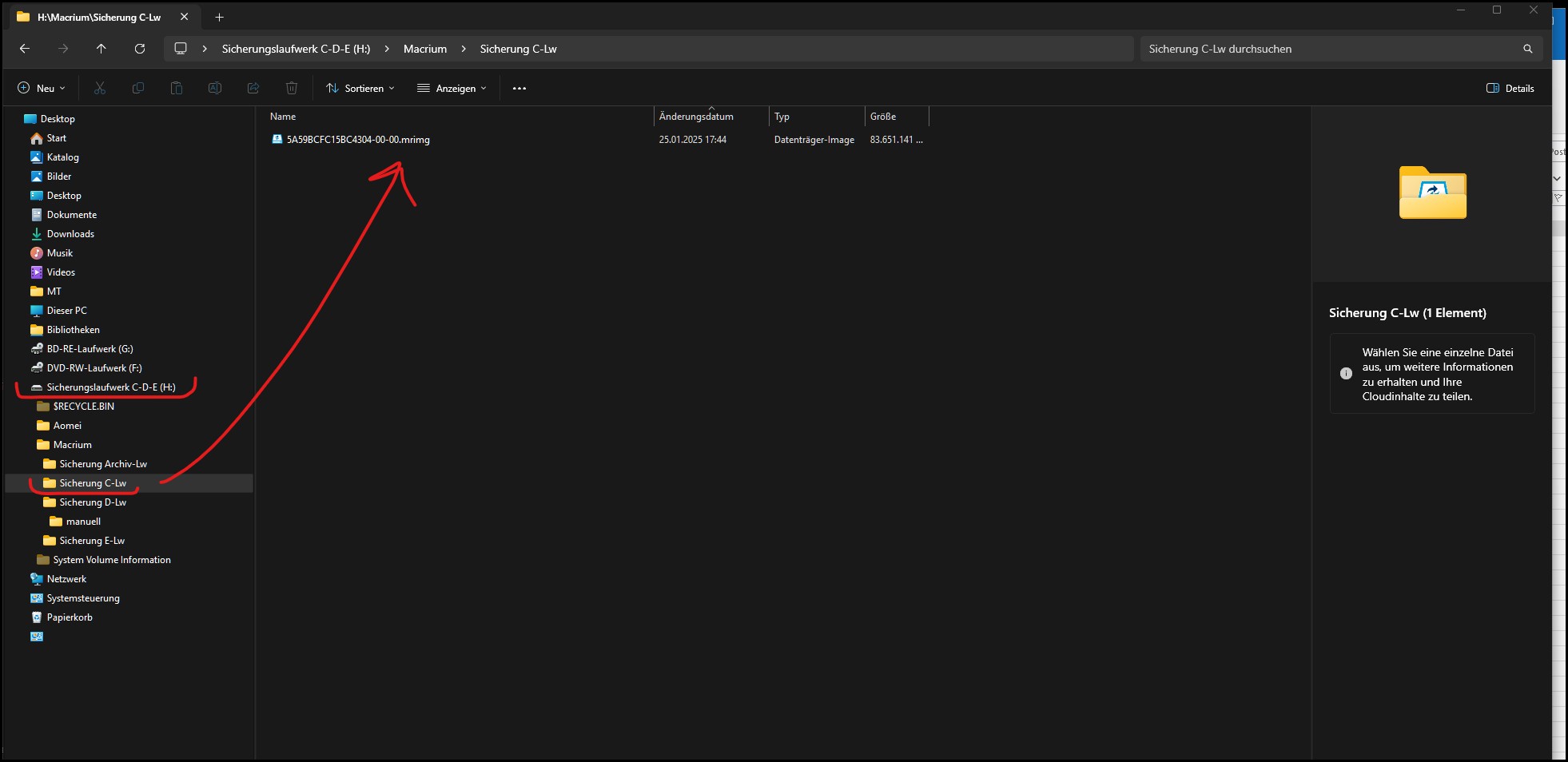Open the manuell subfolder
Viewport: 1568px width, 762px height.
point(83,522)
